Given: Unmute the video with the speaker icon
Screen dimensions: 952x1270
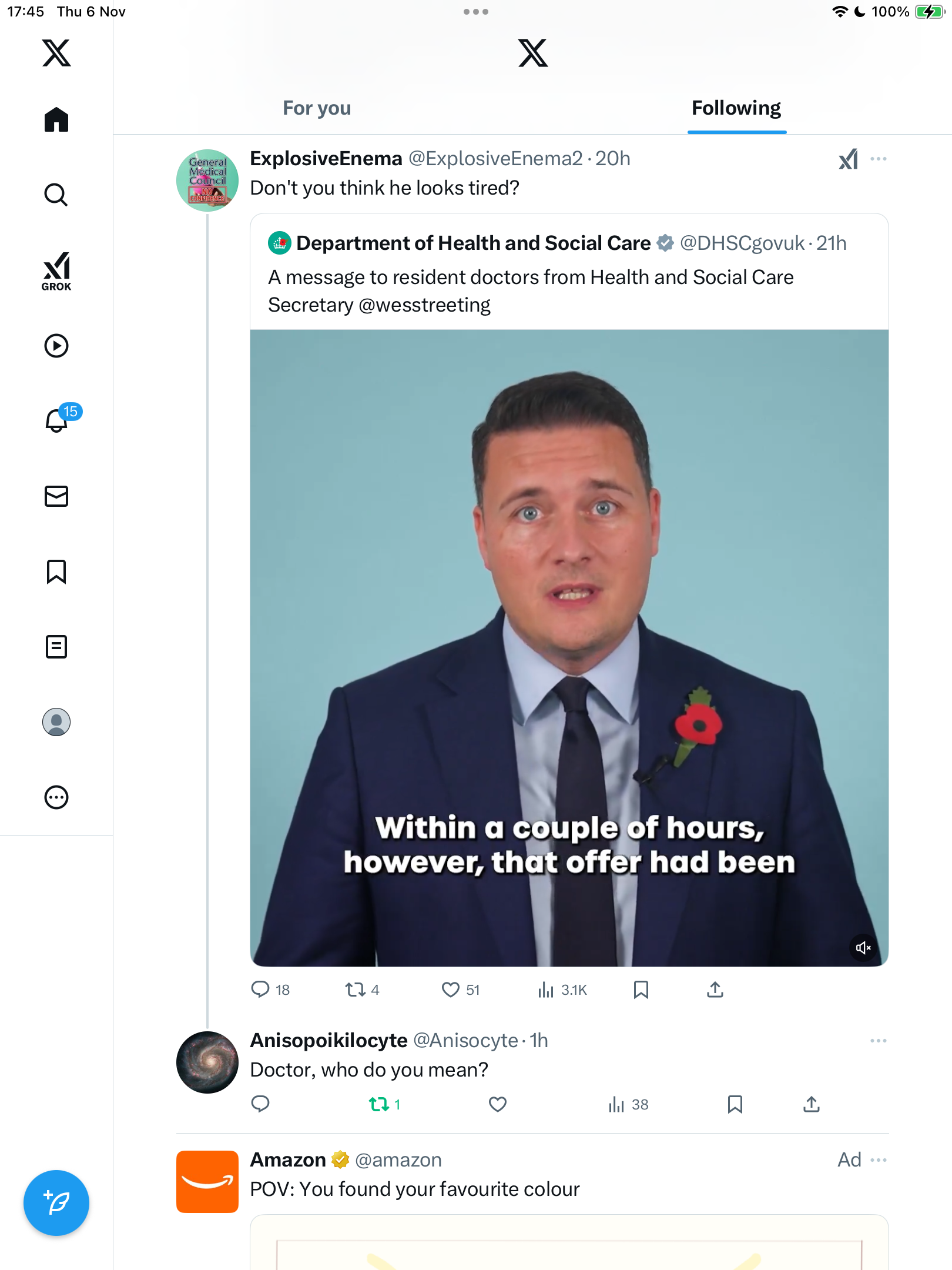Looking at the screenshot, I should (x=863, y=948).
